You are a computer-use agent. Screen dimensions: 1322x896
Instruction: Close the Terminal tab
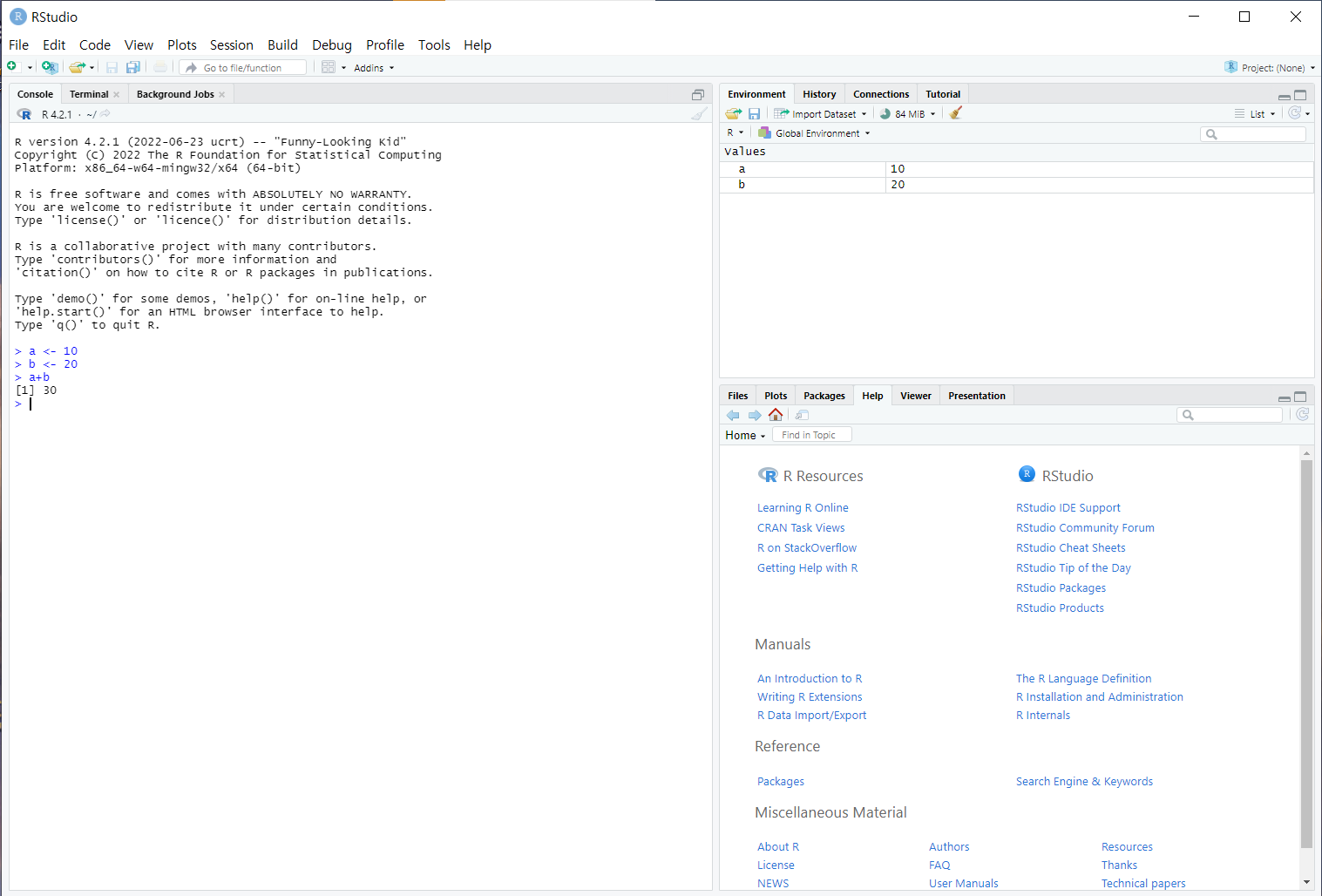(x=116, y=94)
